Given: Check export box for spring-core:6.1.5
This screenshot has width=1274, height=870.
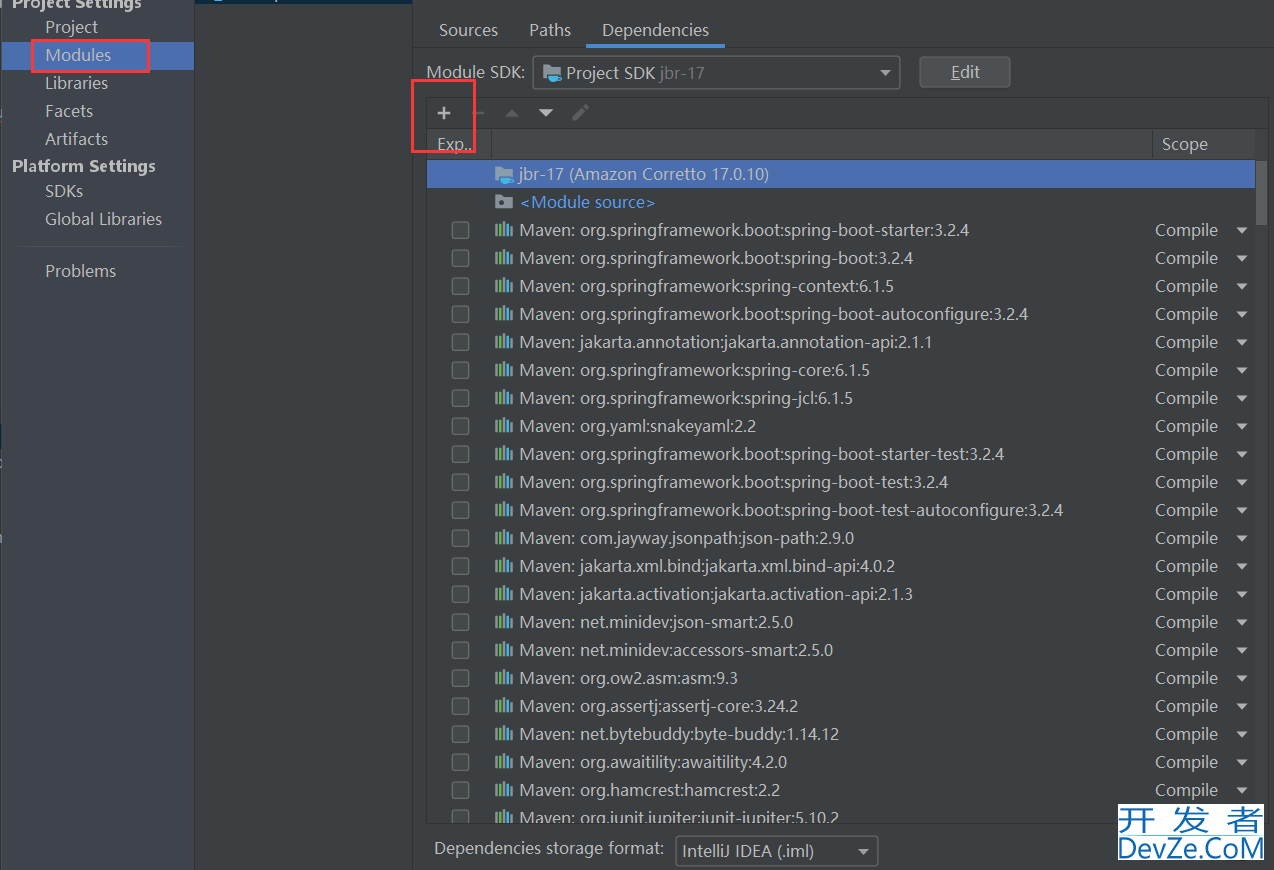Looking at the screenshot, I should (460, 370).
